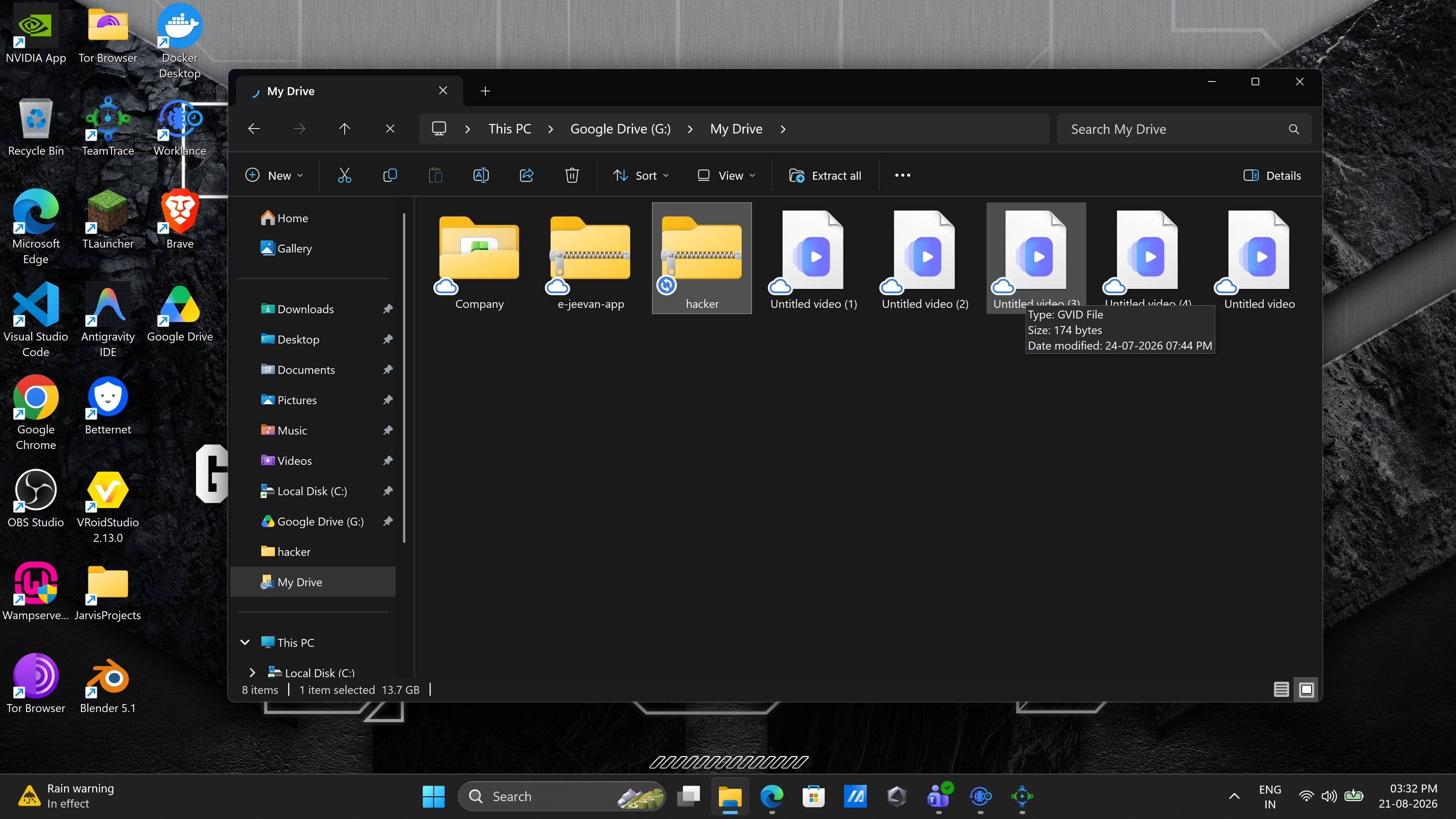Click the Delete trash icon
The image size is (1456, 819).
[572, 175]
